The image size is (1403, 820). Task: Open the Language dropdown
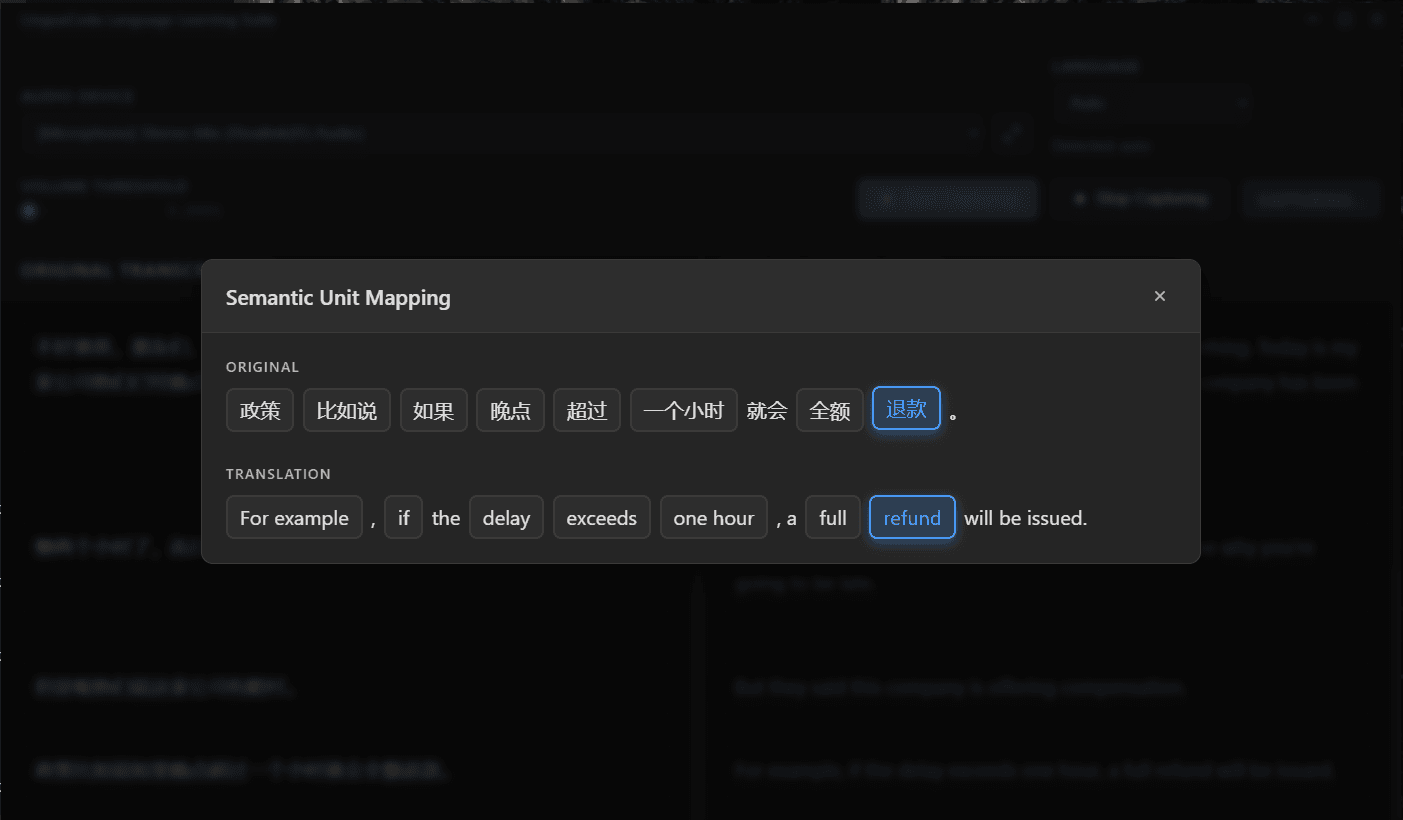pyautogui.click(x=1153, y=103)
